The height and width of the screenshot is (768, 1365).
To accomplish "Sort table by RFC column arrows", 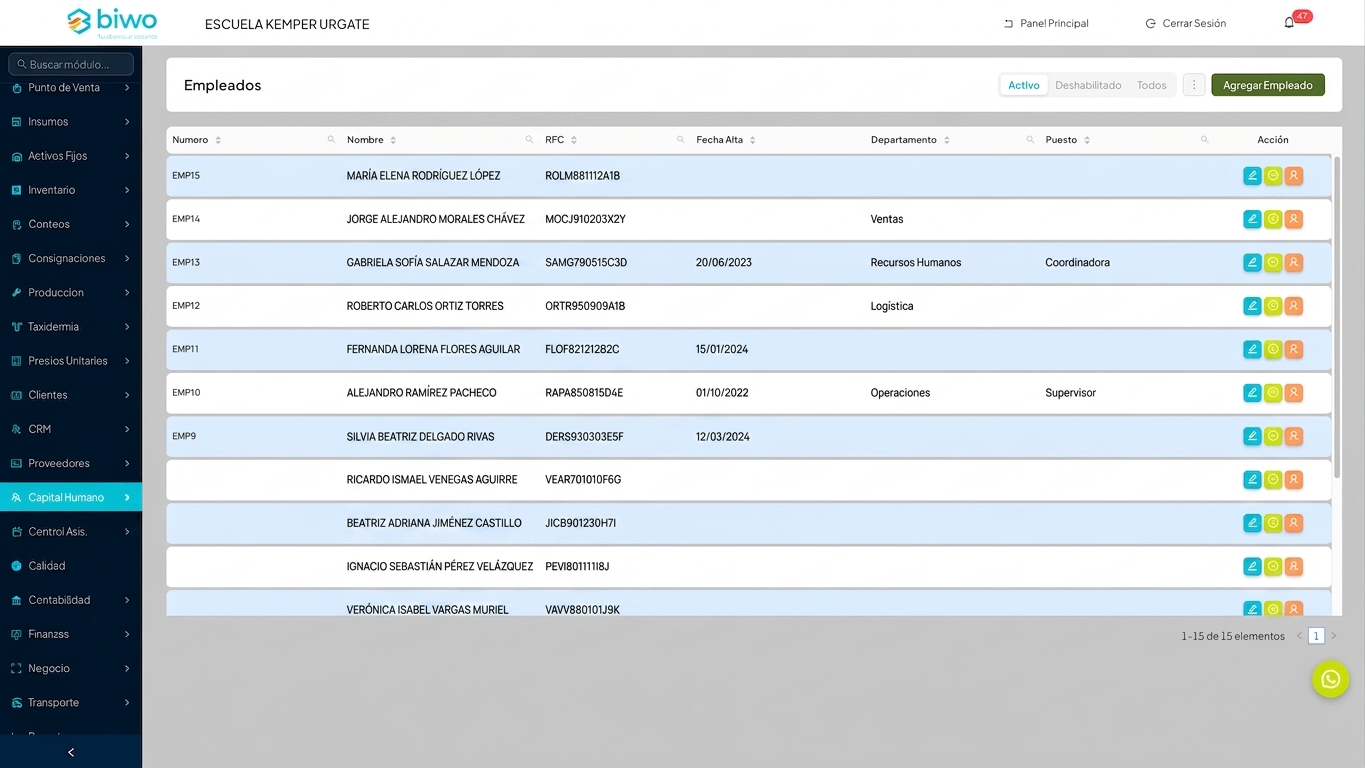I will (574, 140).
